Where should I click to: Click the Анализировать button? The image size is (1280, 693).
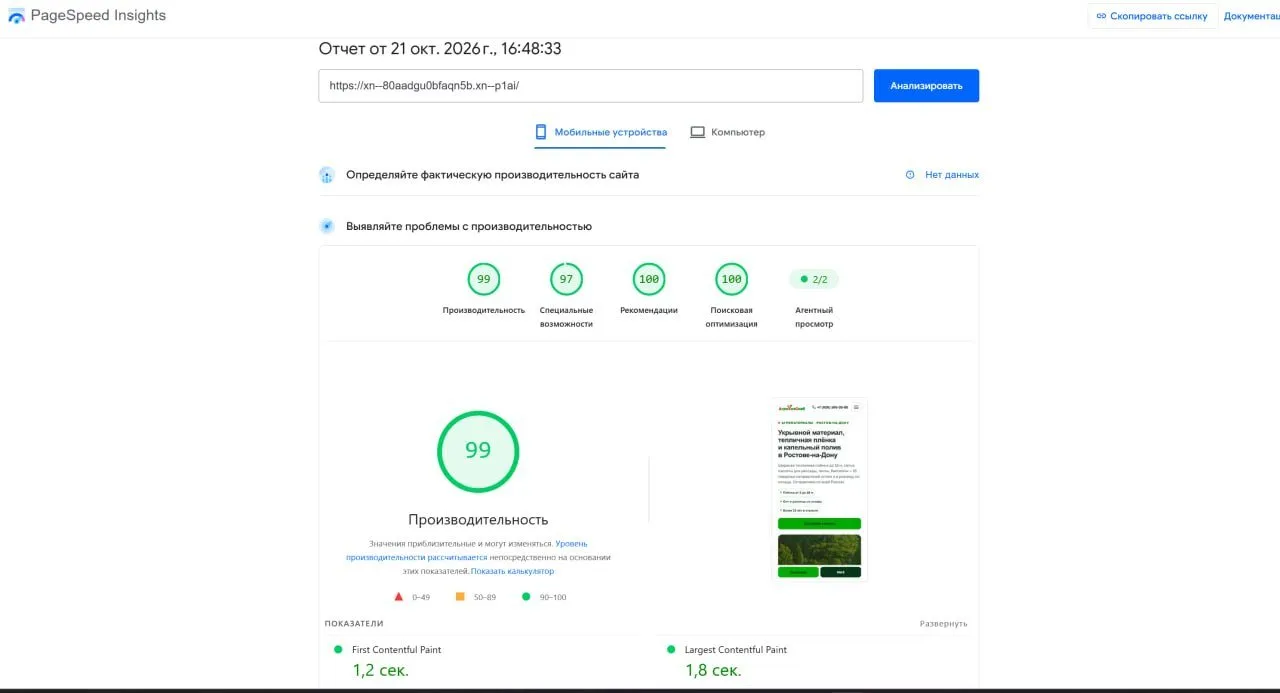click(x=926, y=86)
